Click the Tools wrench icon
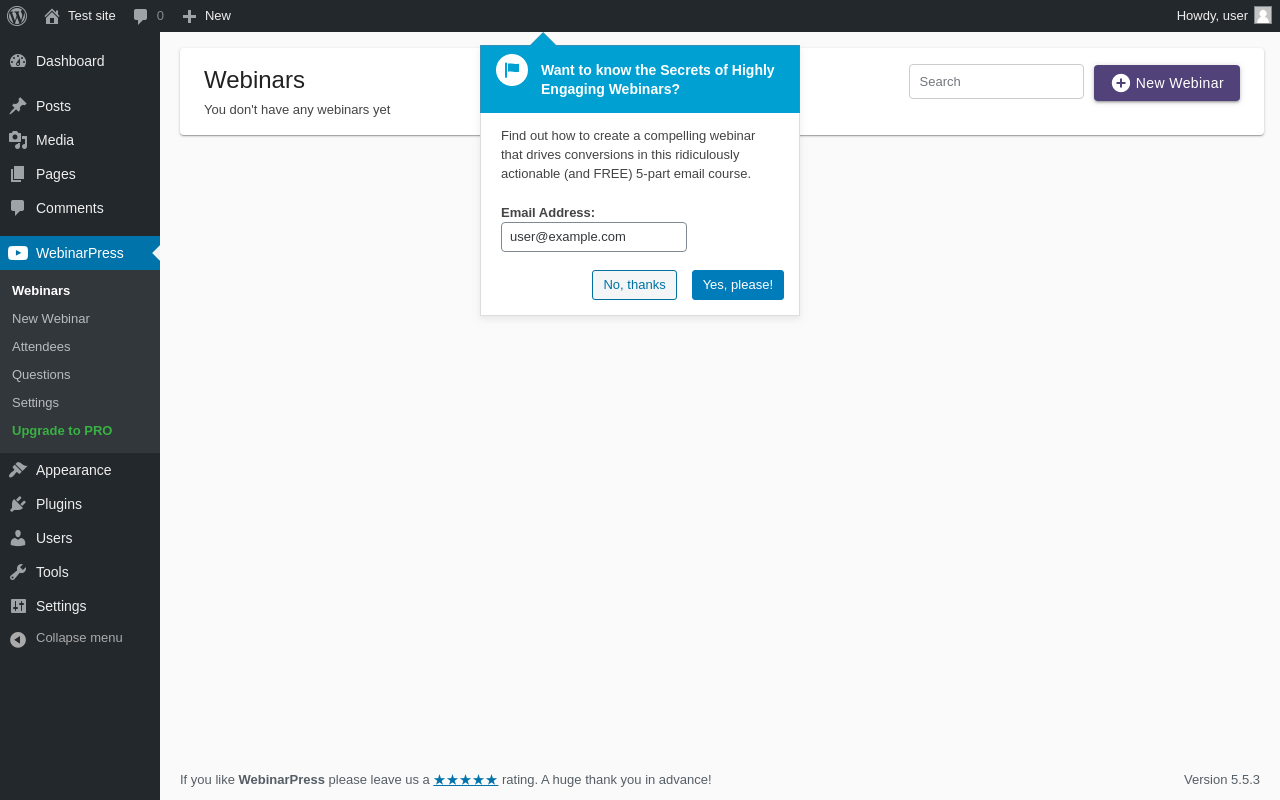 coord(18,572)
